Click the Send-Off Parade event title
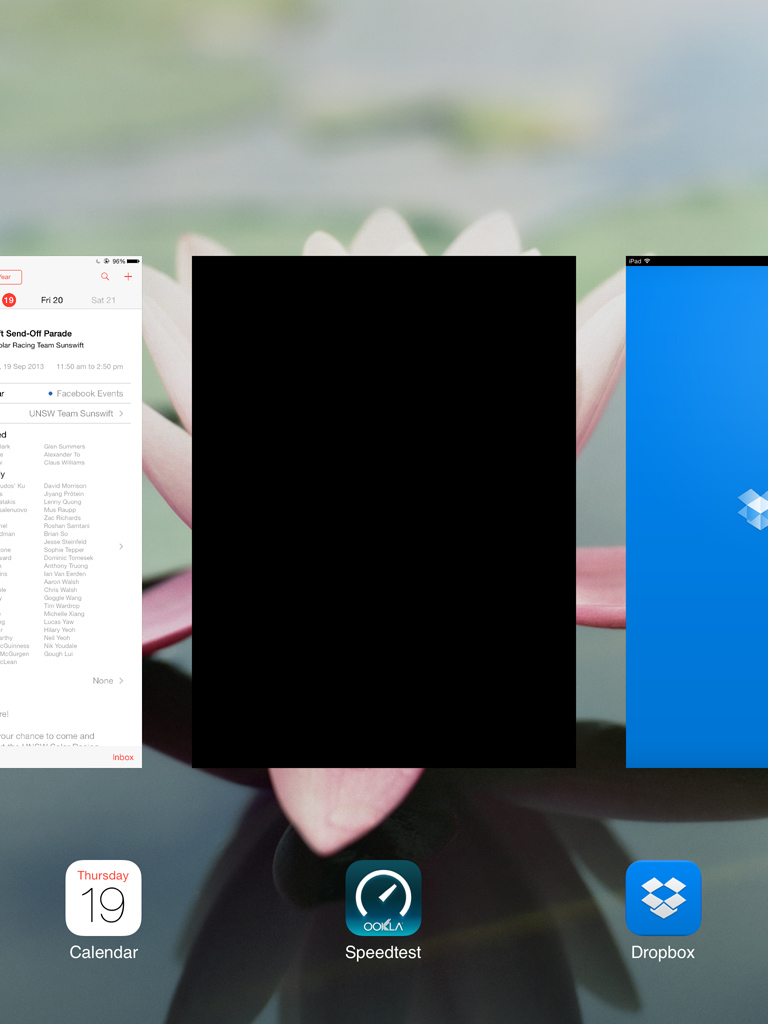This screenshot has height=1024, width=768. pos(36,333)
